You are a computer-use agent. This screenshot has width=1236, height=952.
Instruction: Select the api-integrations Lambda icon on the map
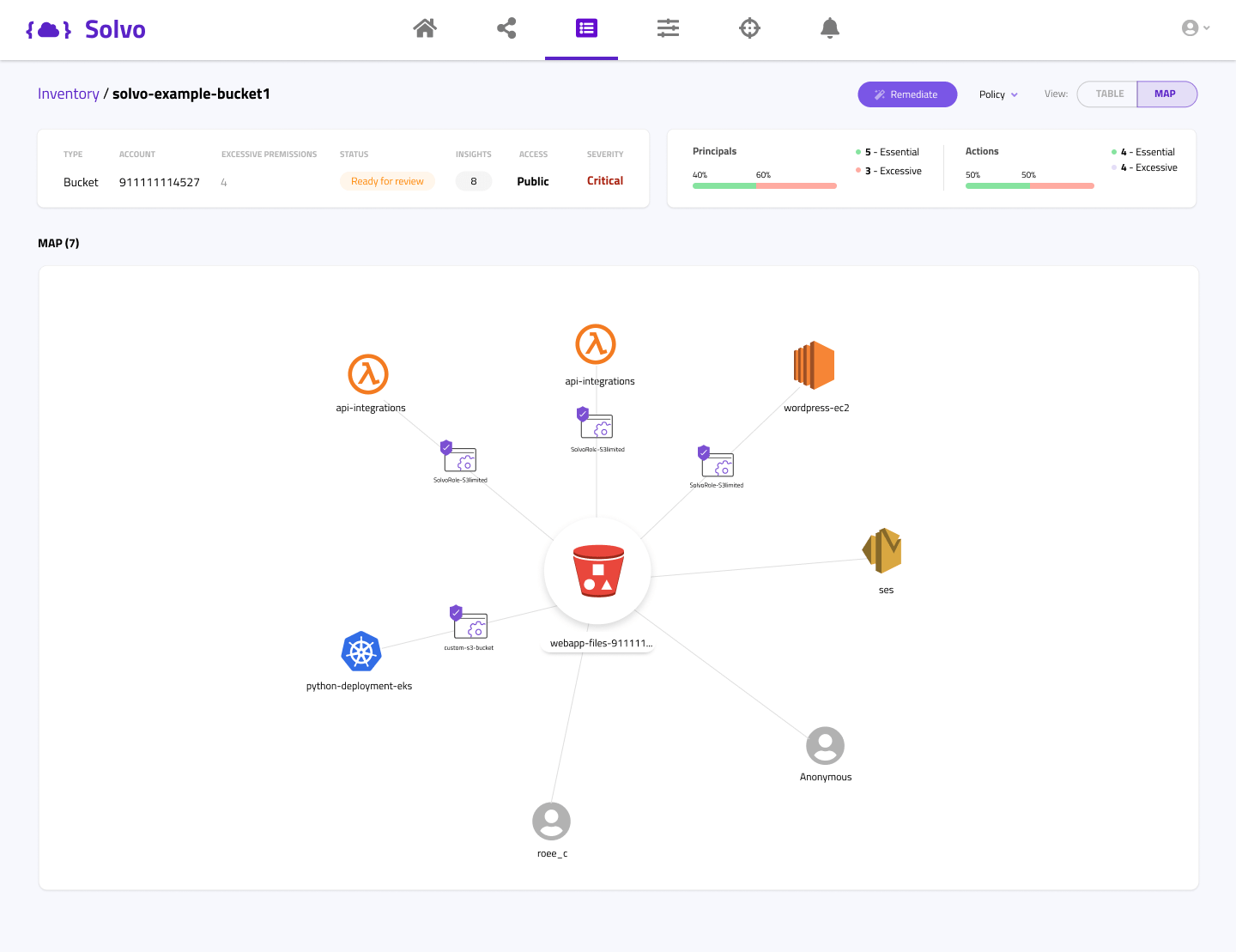595,342
